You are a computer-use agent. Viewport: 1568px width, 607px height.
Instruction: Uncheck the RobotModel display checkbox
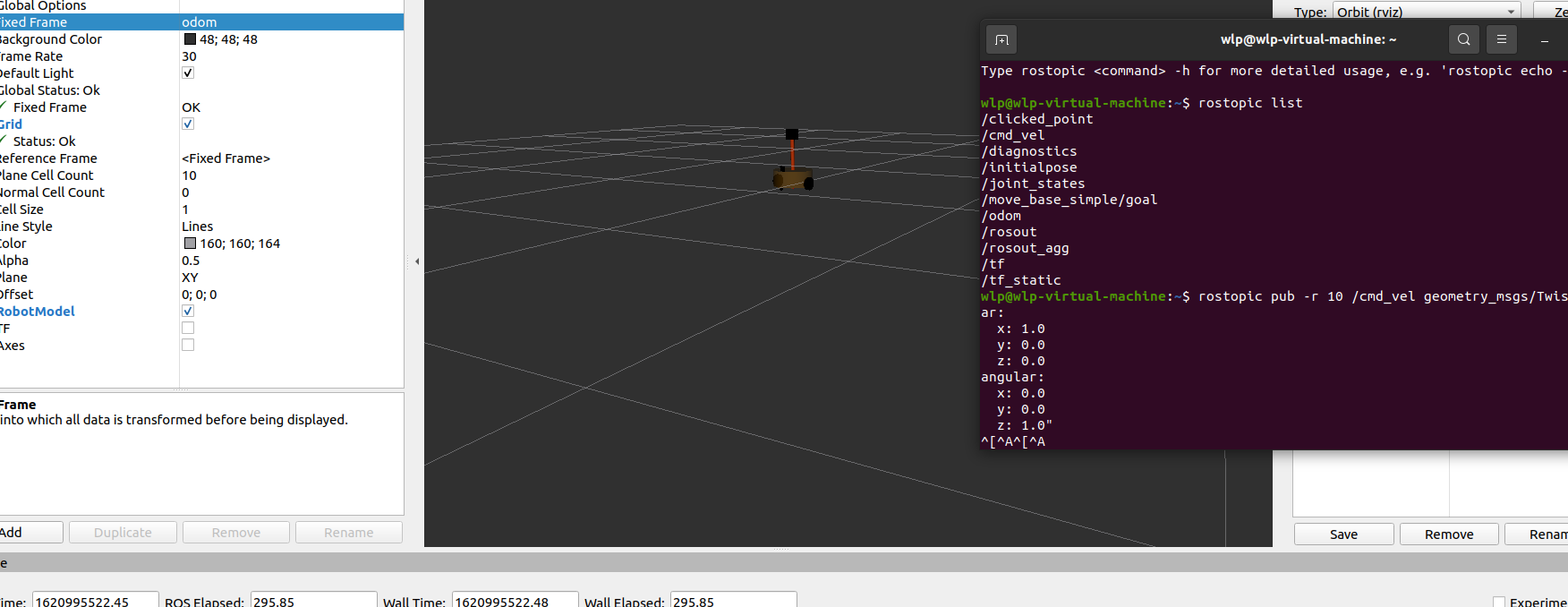point(188,312)
